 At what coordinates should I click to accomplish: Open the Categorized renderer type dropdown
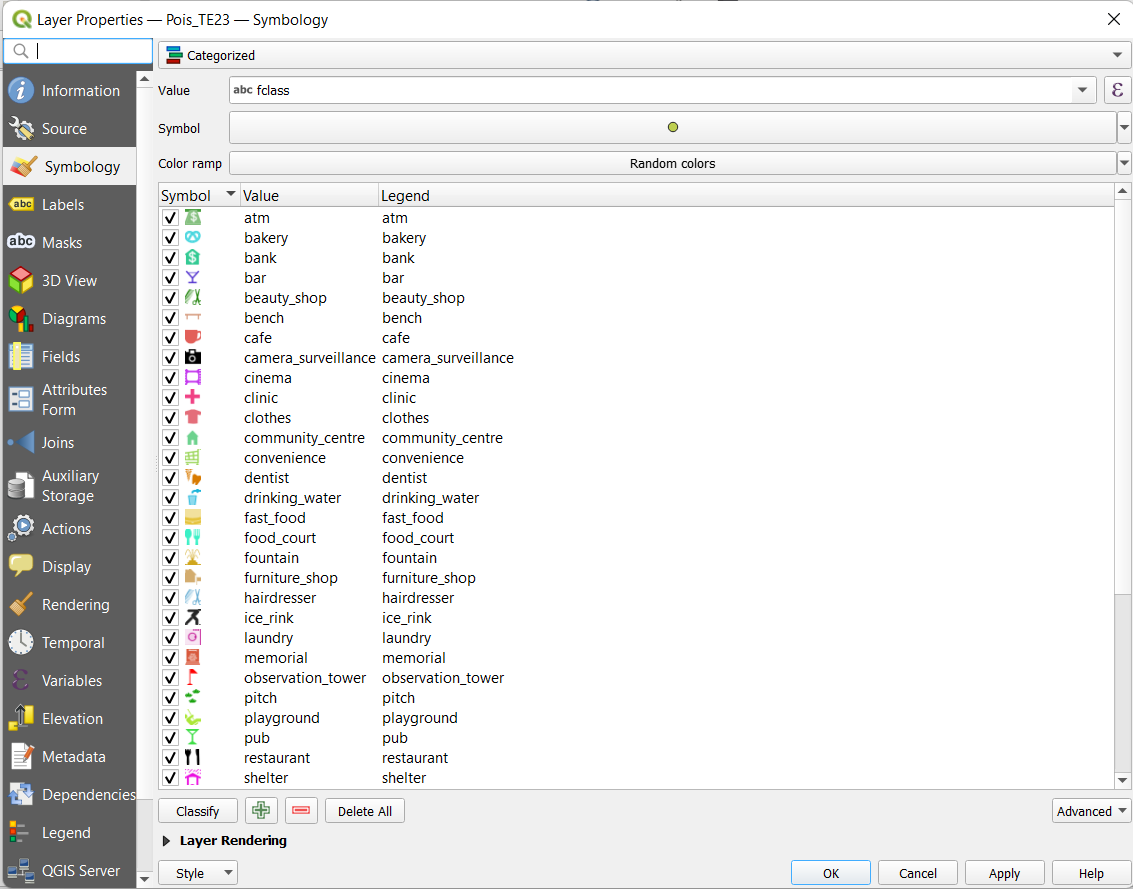coord(644,55)
